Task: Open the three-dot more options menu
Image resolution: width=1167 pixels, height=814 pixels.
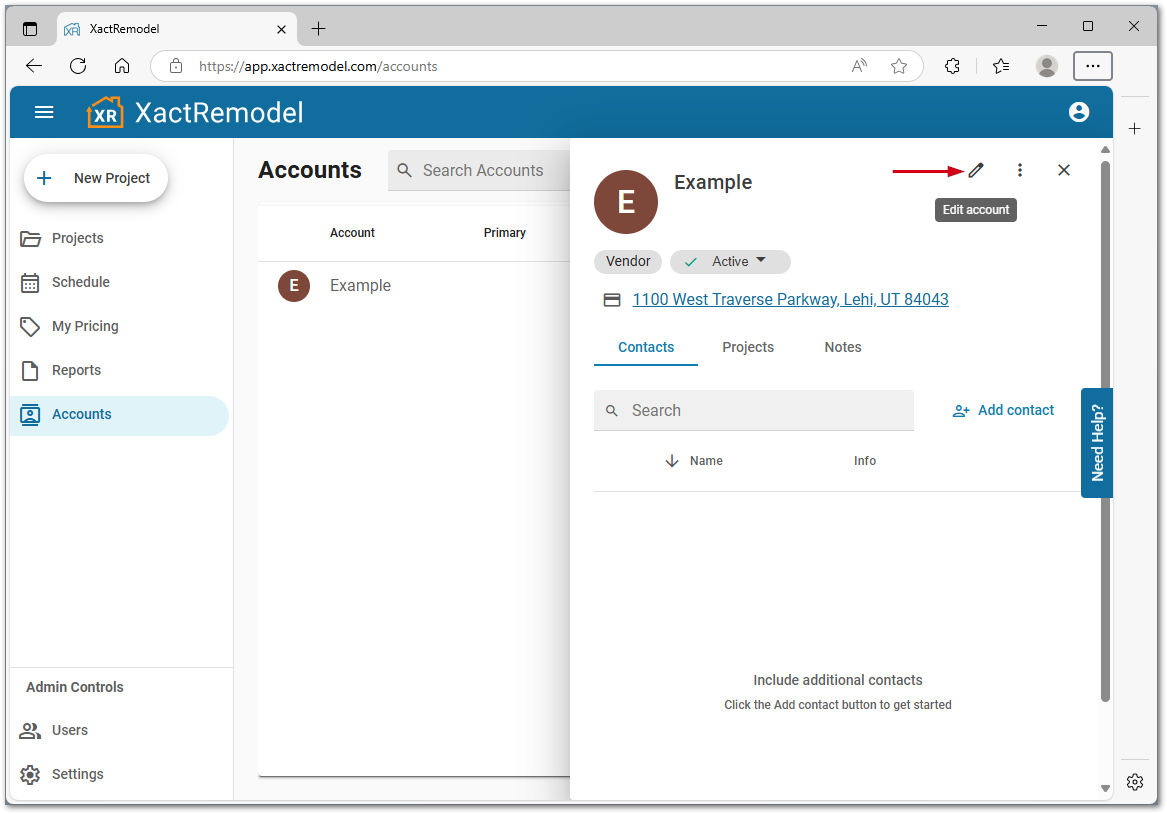Action: pyautogui.click(x=1020, y=170)
